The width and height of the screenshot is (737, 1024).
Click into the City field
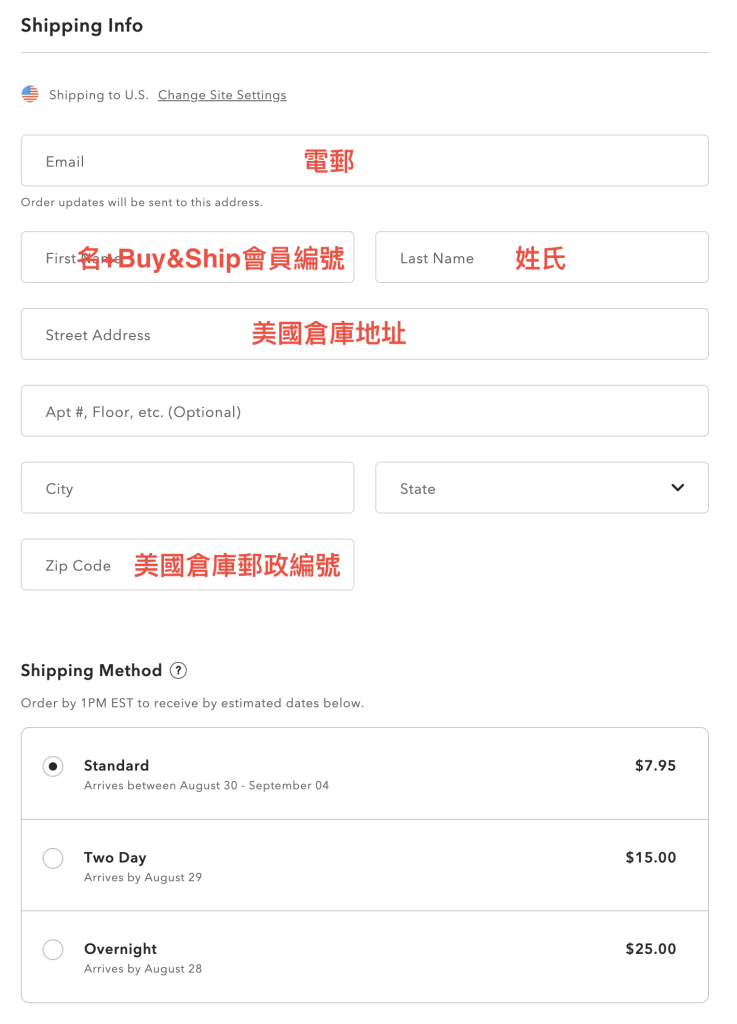[187, 489]
